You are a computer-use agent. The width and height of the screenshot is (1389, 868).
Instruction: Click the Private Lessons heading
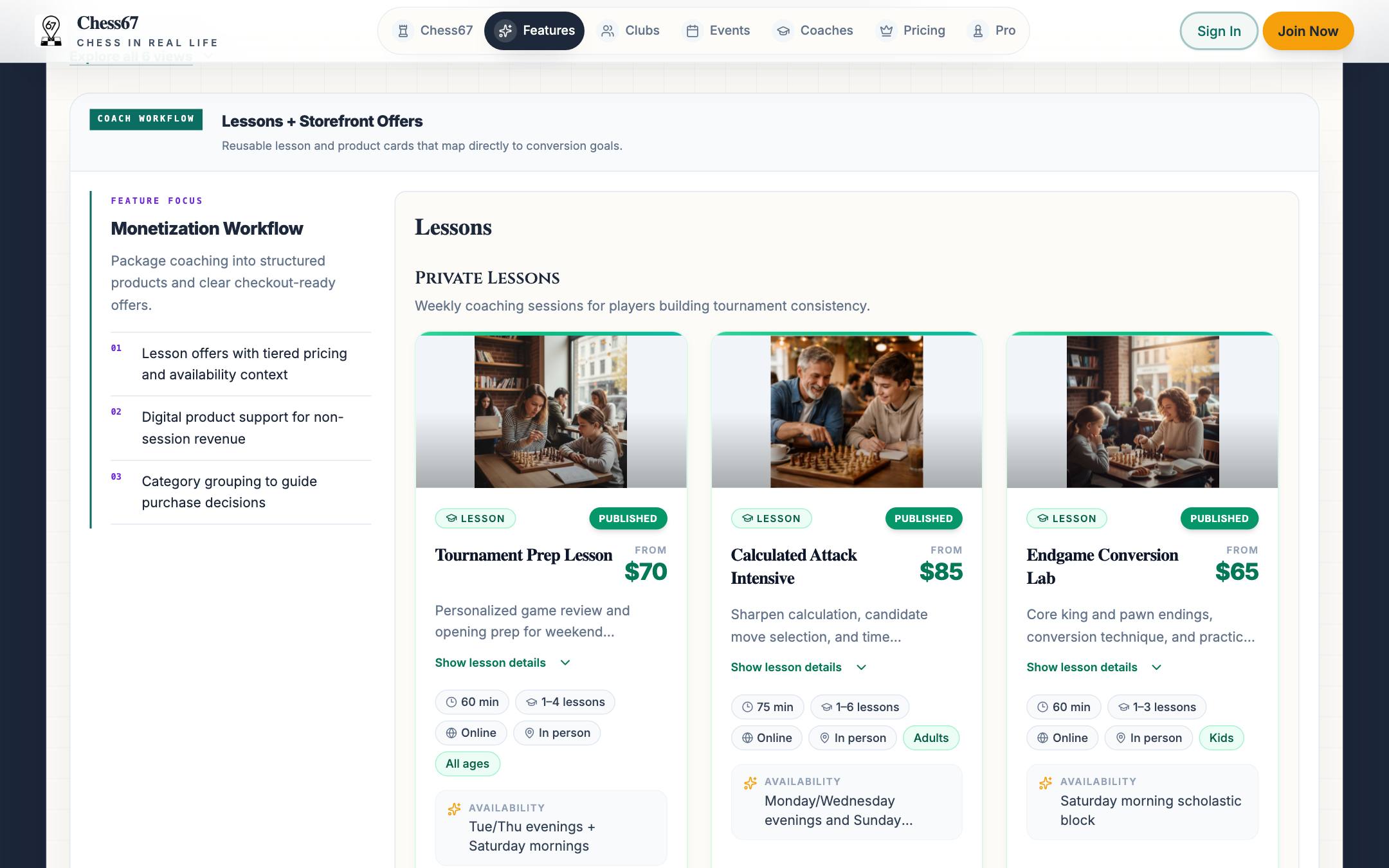pos(487,278)
